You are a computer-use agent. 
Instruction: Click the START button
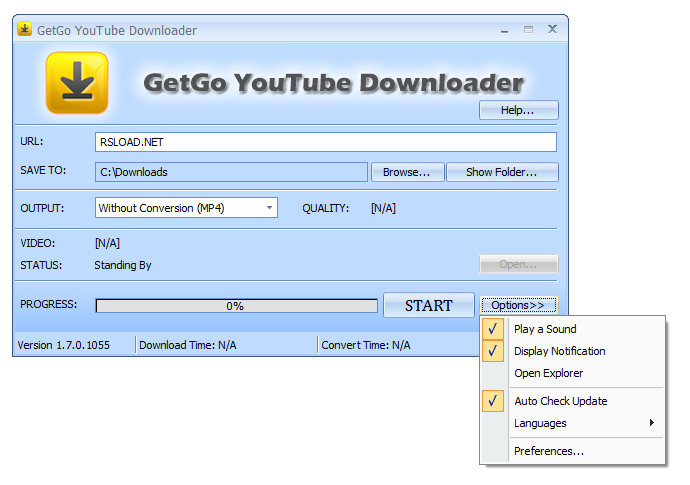click(429, 305)
